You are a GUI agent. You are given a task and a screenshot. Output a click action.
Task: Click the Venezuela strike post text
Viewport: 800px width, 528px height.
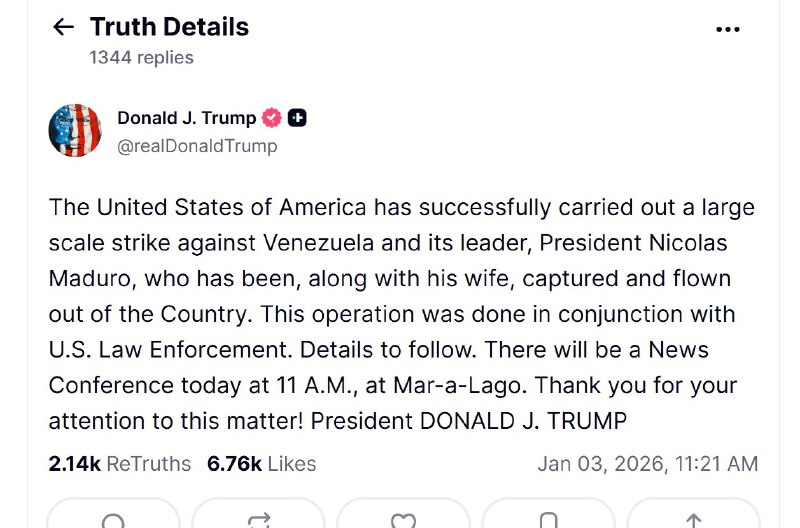(x=400, y=314)
